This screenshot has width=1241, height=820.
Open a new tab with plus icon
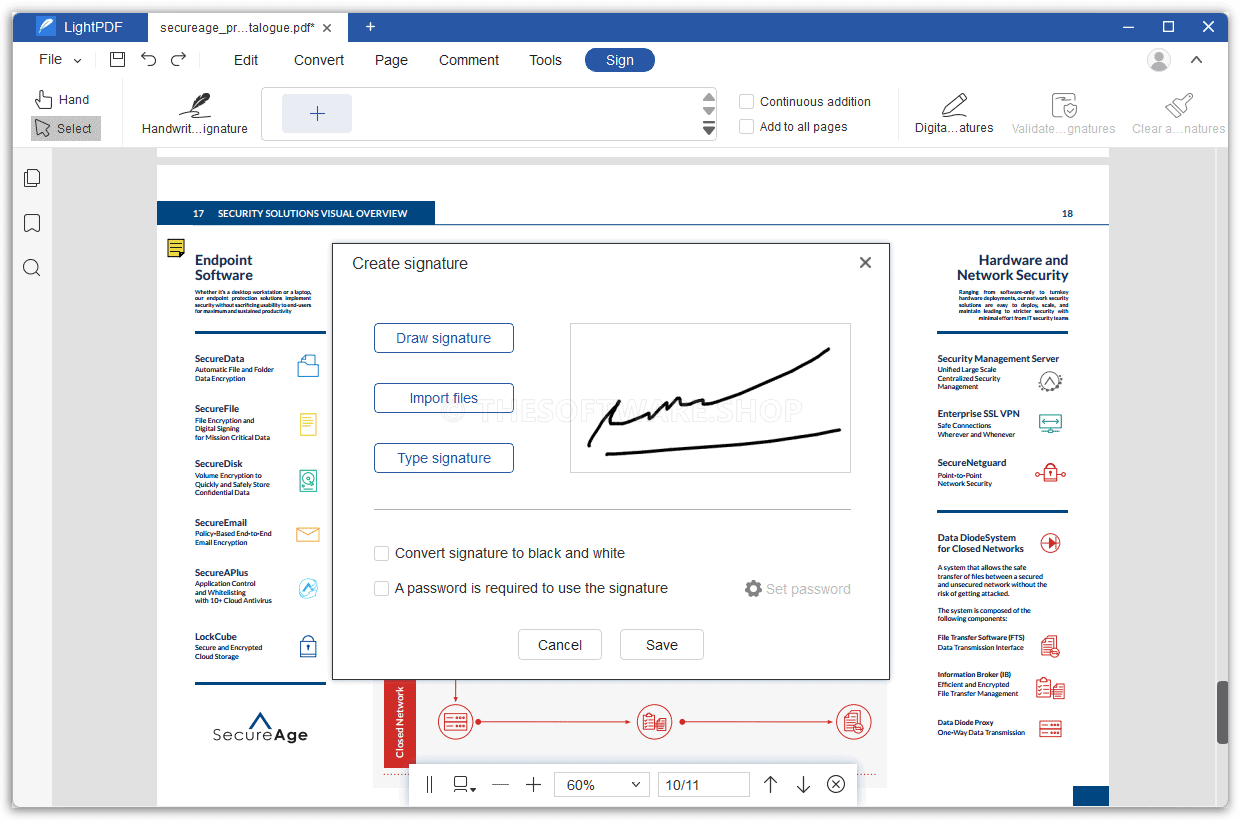click(370, 27)
